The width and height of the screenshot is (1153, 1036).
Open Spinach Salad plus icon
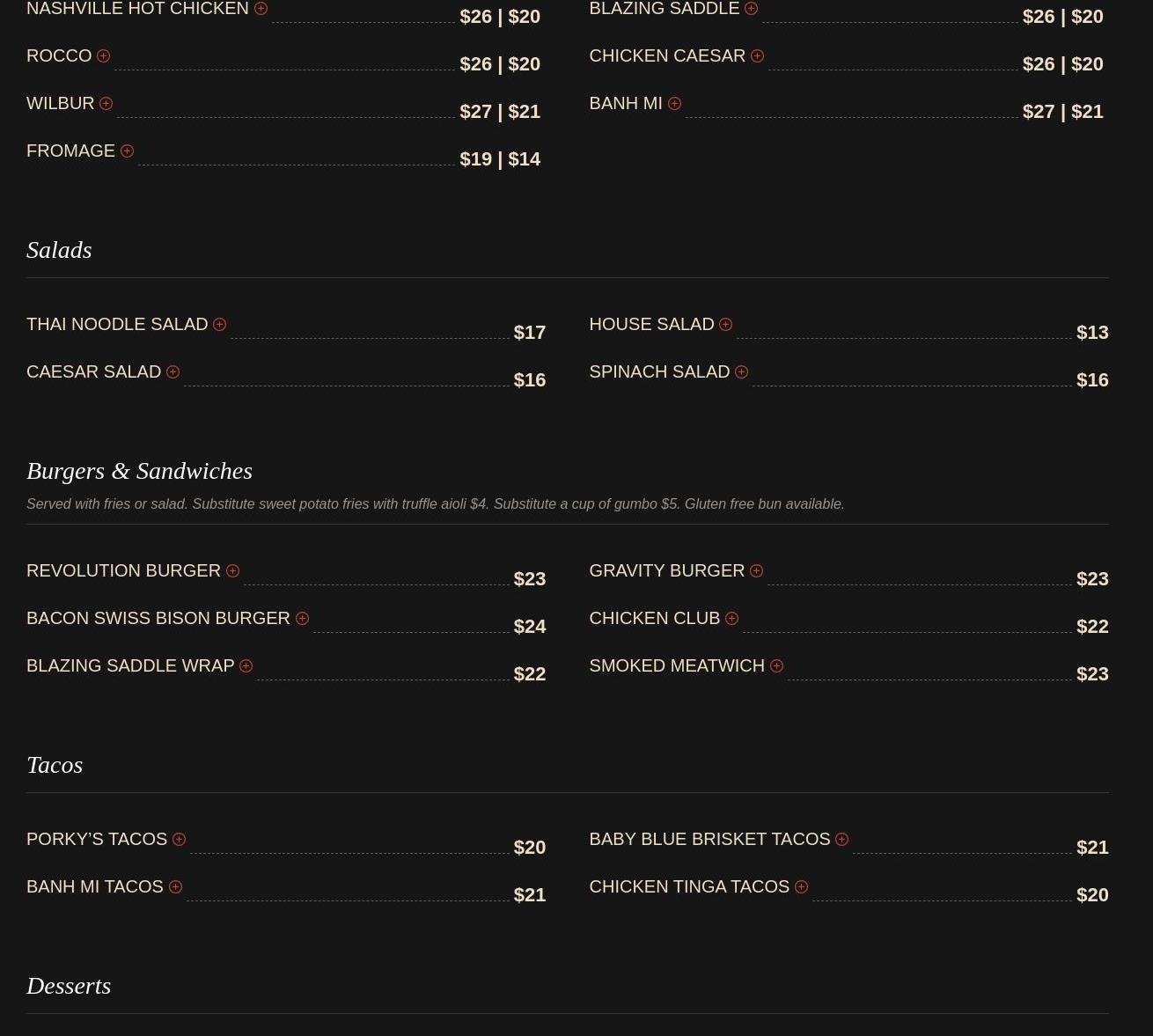click(741, 372)
